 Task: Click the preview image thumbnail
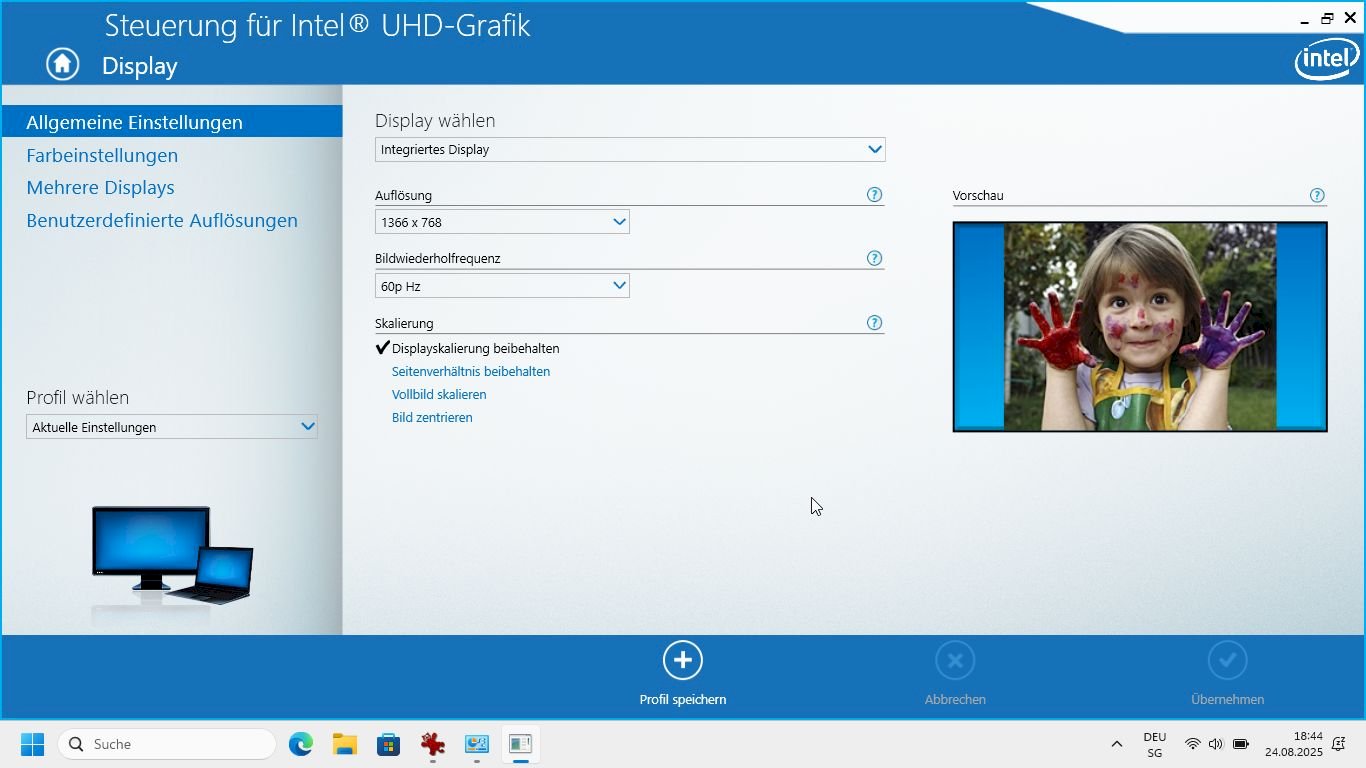1139,327
